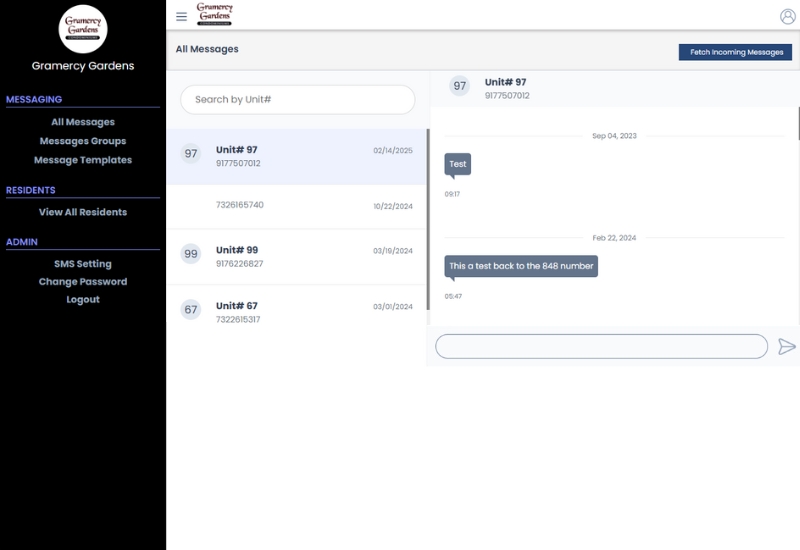Screen dimensions: 800x550
Task: Click the 67 unit avatar badge
Action: point(190,310)
